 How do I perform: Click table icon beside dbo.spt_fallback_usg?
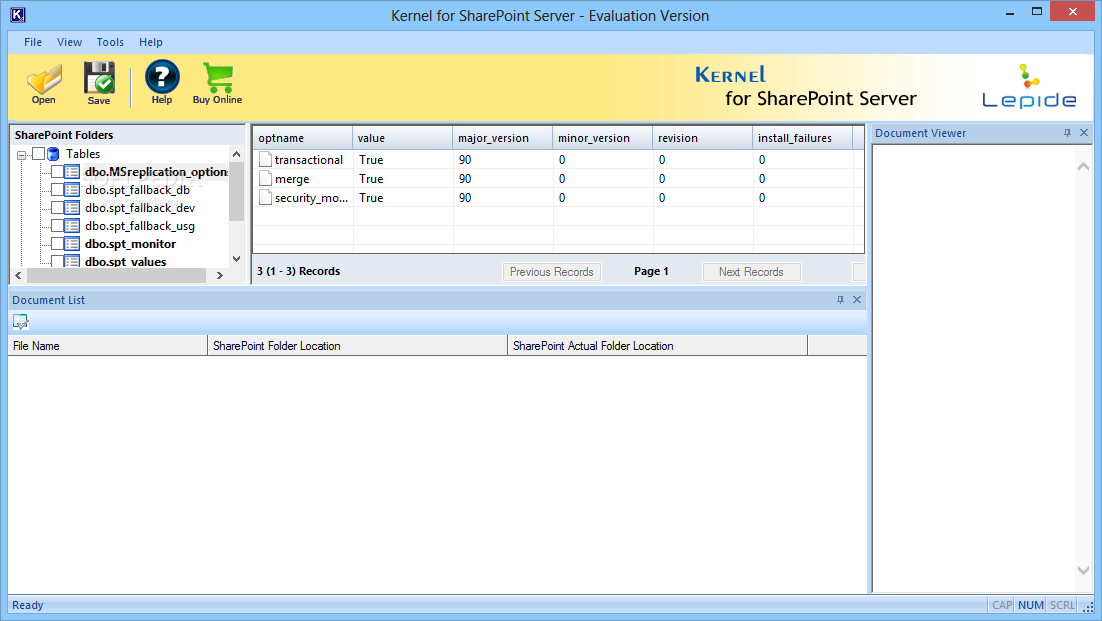coord(72,225)
